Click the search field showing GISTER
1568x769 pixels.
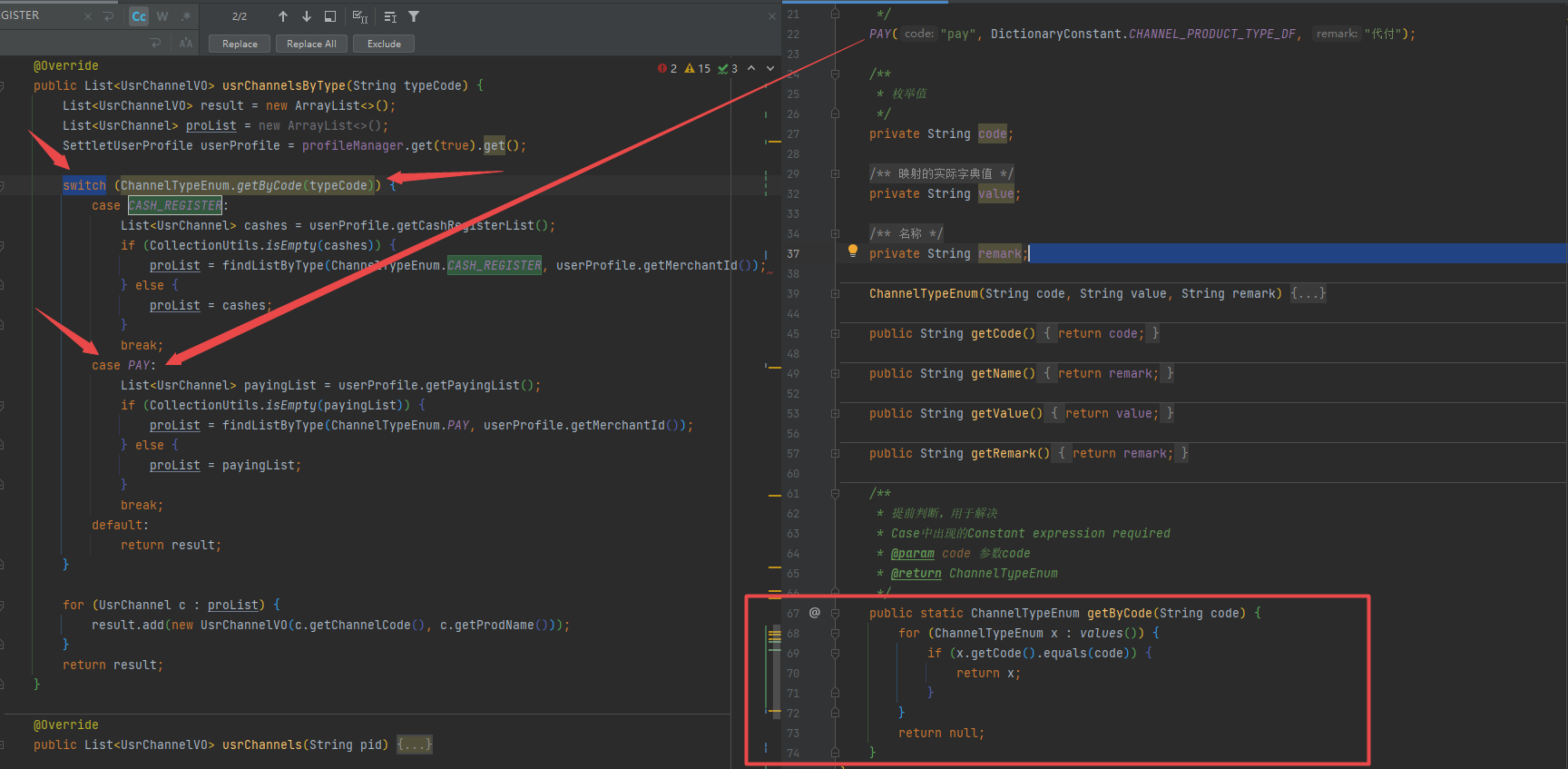click(41, 15)
